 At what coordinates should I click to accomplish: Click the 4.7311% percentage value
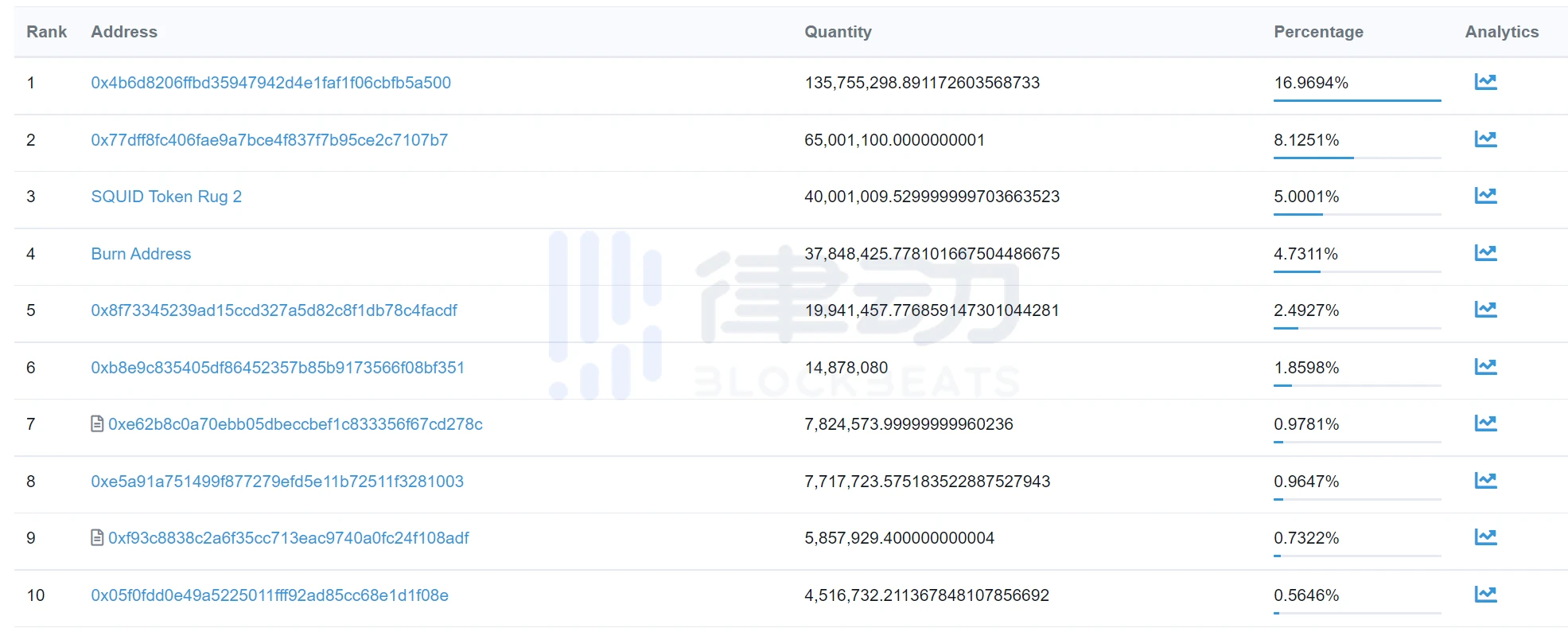(1305, 254)
